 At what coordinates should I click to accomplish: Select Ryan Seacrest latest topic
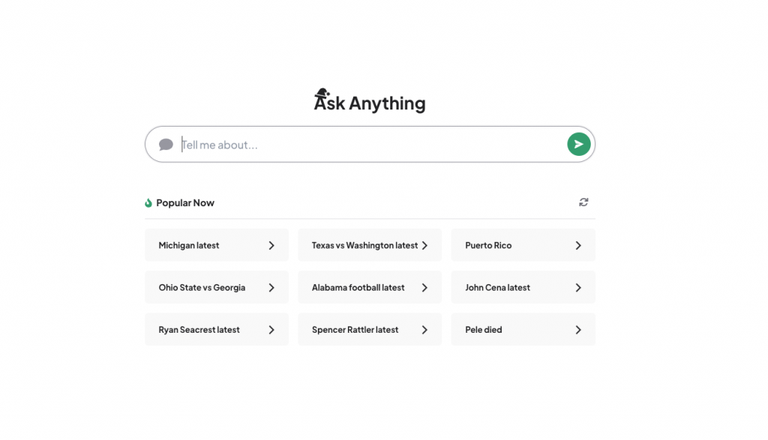coord(199,329)
